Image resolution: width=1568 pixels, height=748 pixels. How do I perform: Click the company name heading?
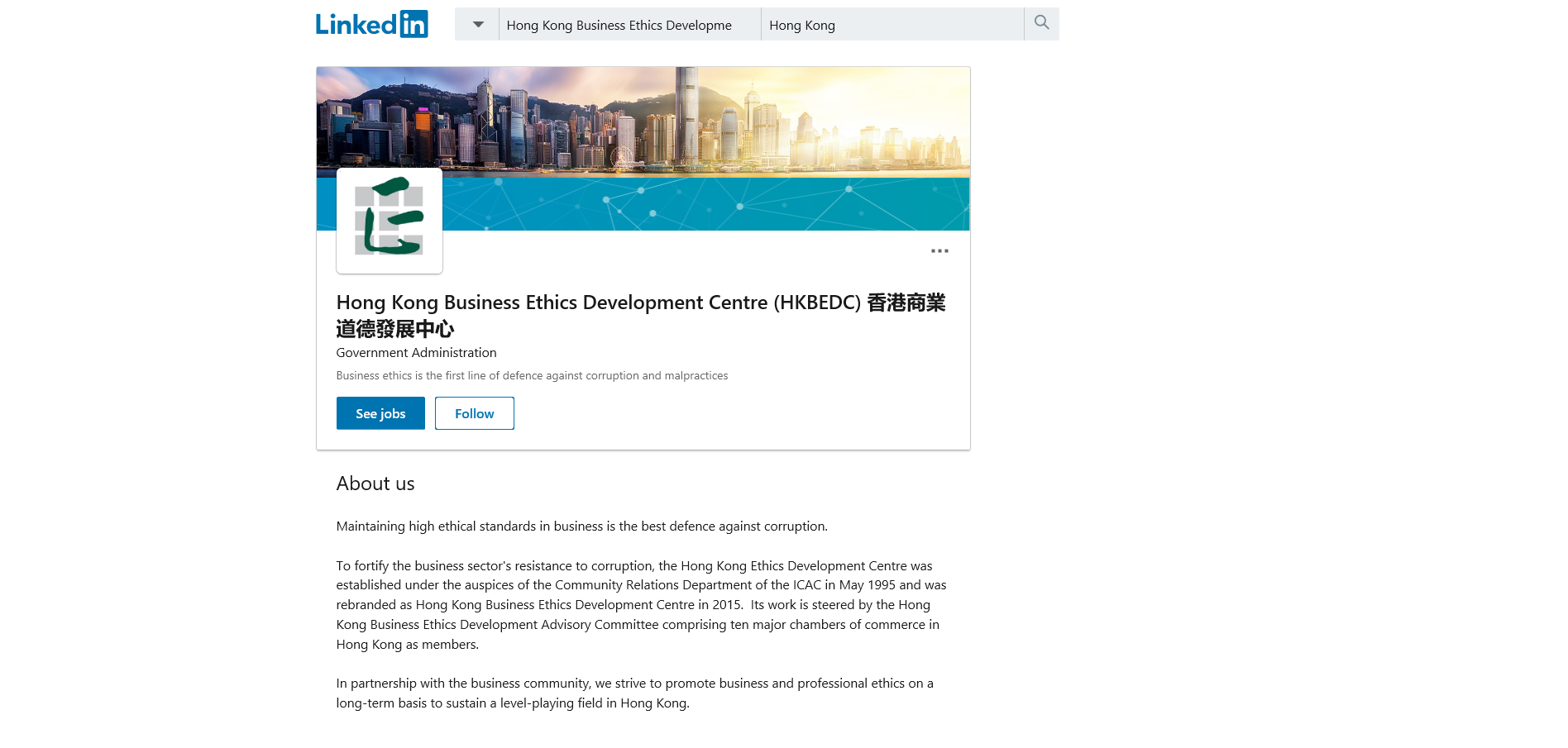click(x=641, y=316)
